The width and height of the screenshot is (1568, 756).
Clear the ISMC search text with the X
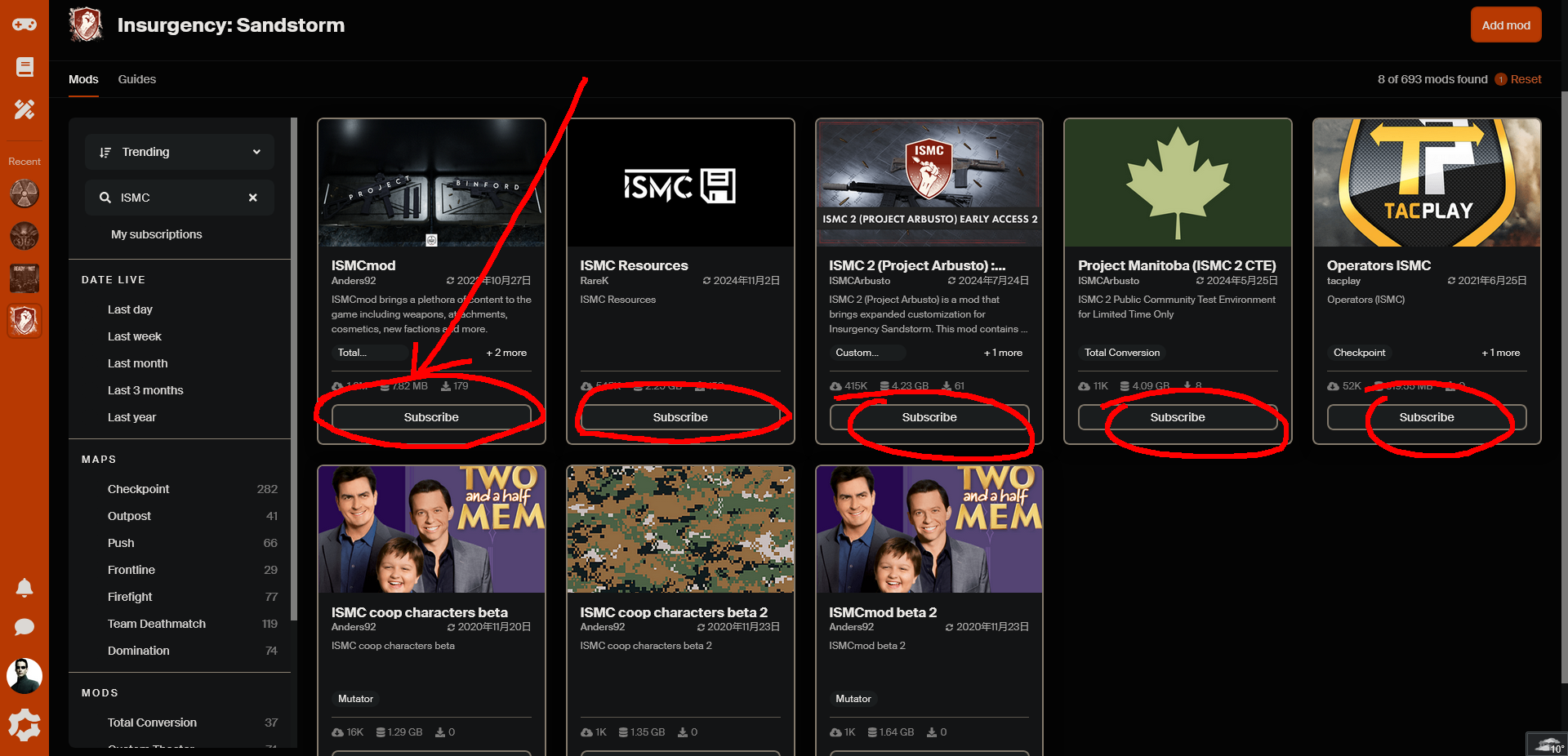253,198
